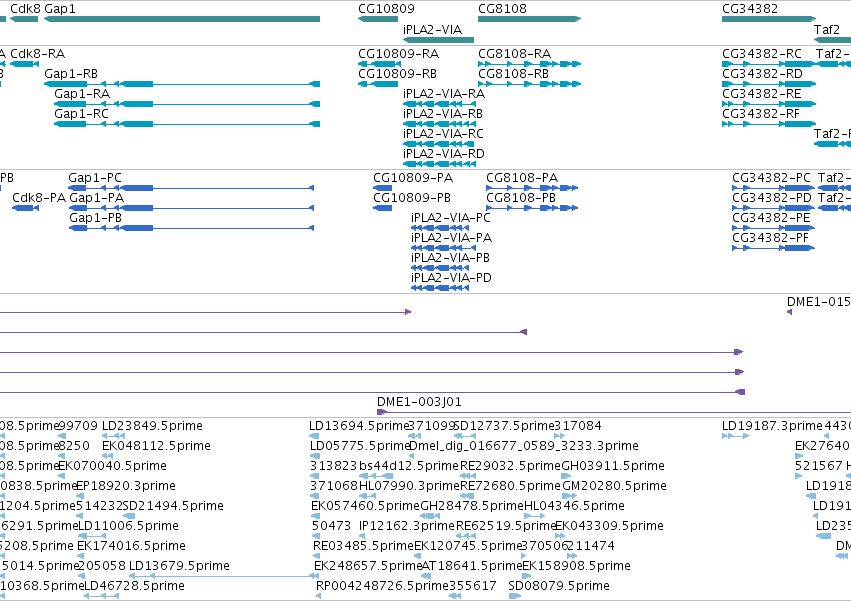Select protein CG8108-PB
The image size is (851, 601).
click(532, 208)
